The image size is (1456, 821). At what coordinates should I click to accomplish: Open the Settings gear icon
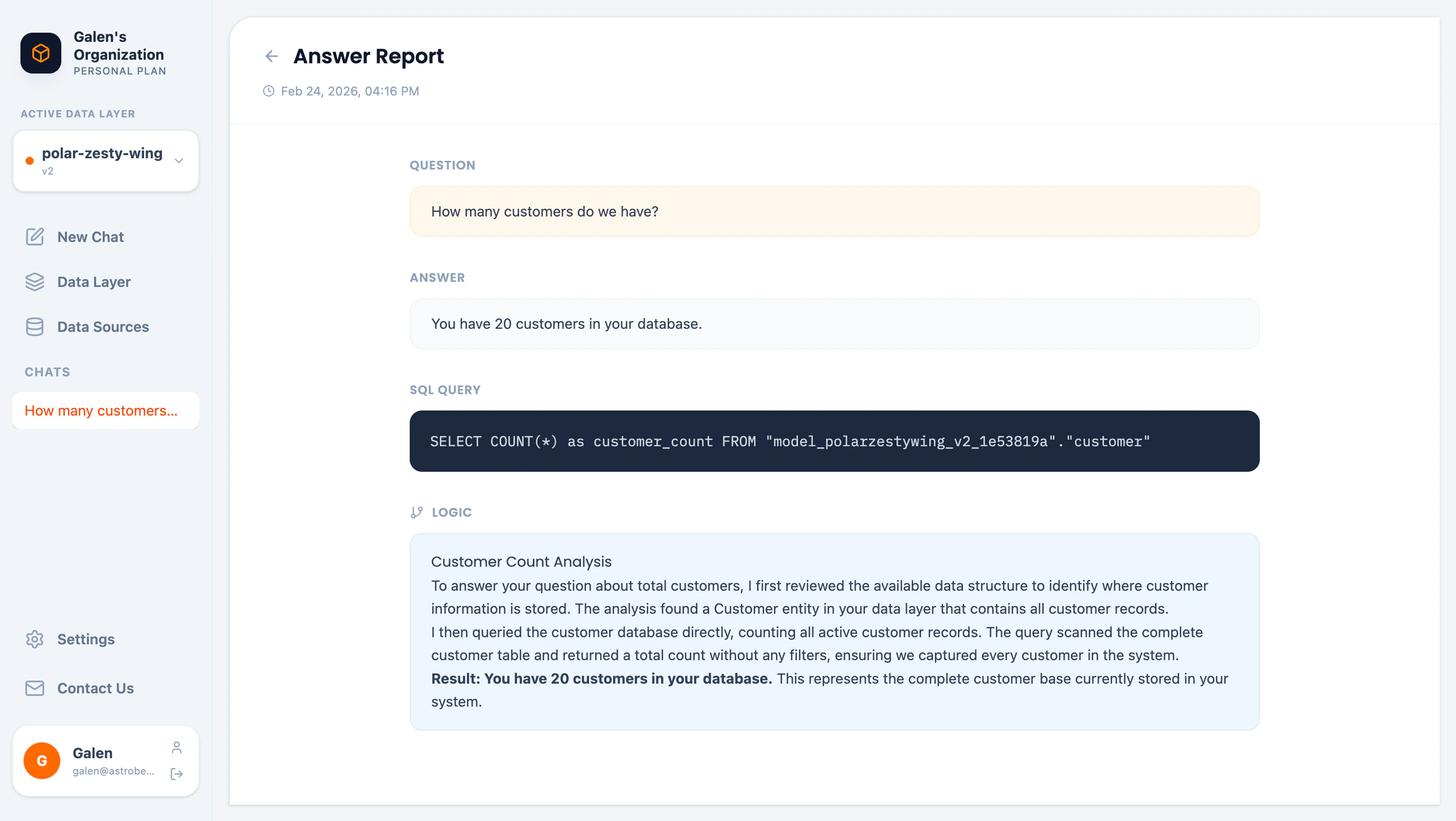point(34,639)
